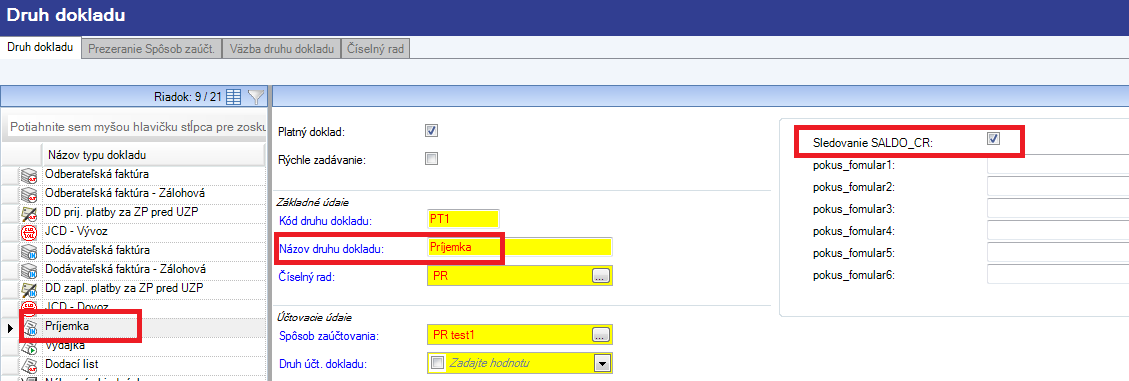Enable the Rýchle zadávanie checkbox
The height and width of the screenshot is (381, 1129).
click(x=432, y=159)
